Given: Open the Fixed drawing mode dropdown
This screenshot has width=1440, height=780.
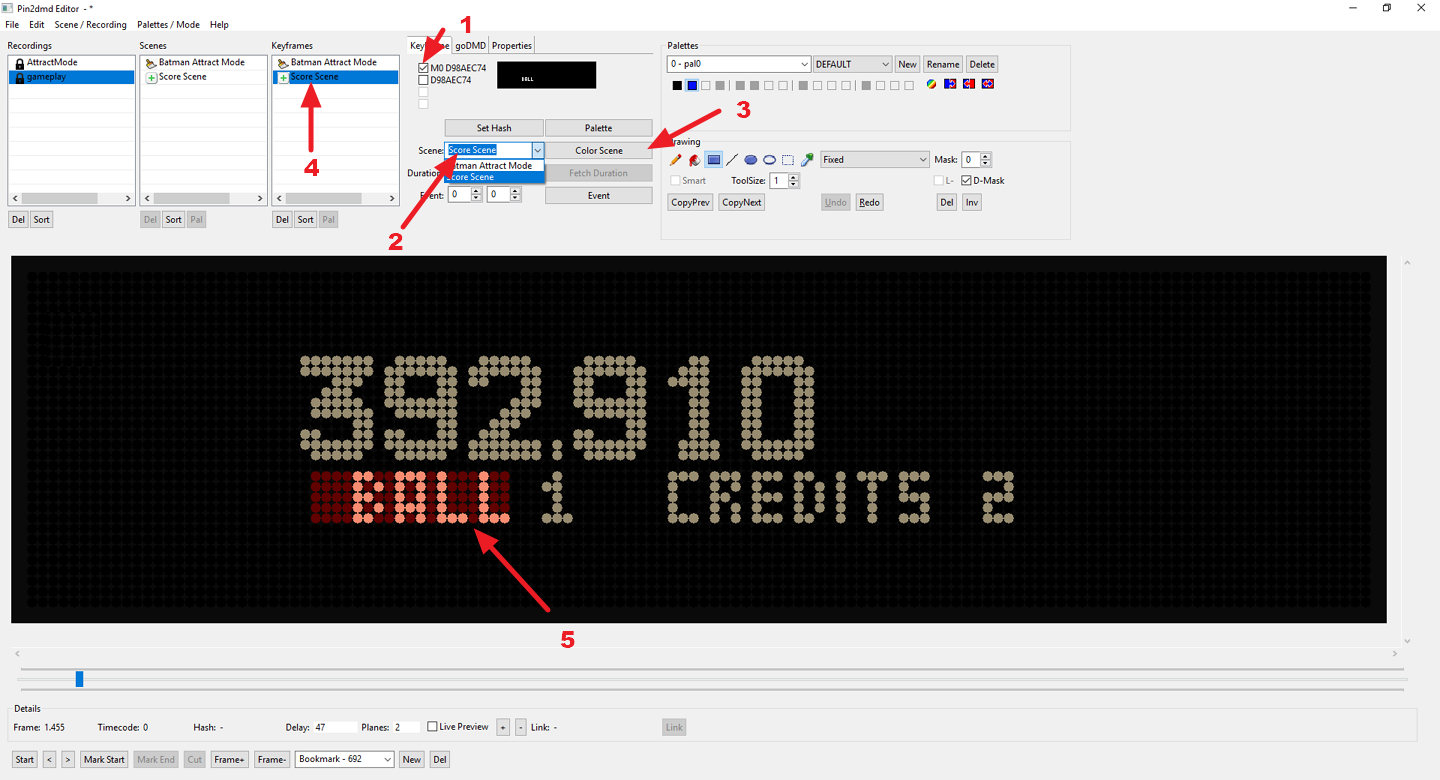Looking at the screenshot, I should [875, 160].
